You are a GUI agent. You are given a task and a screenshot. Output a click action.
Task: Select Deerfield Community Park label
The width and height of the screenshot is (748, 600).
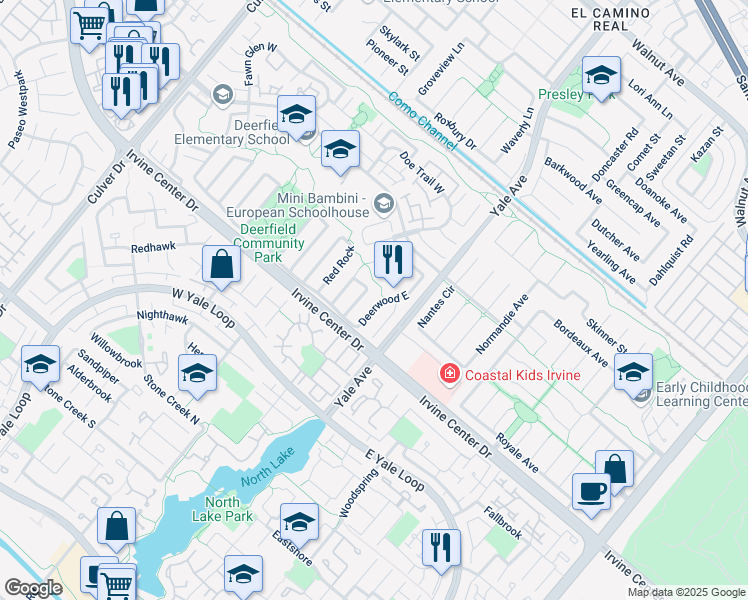[268, 243]
